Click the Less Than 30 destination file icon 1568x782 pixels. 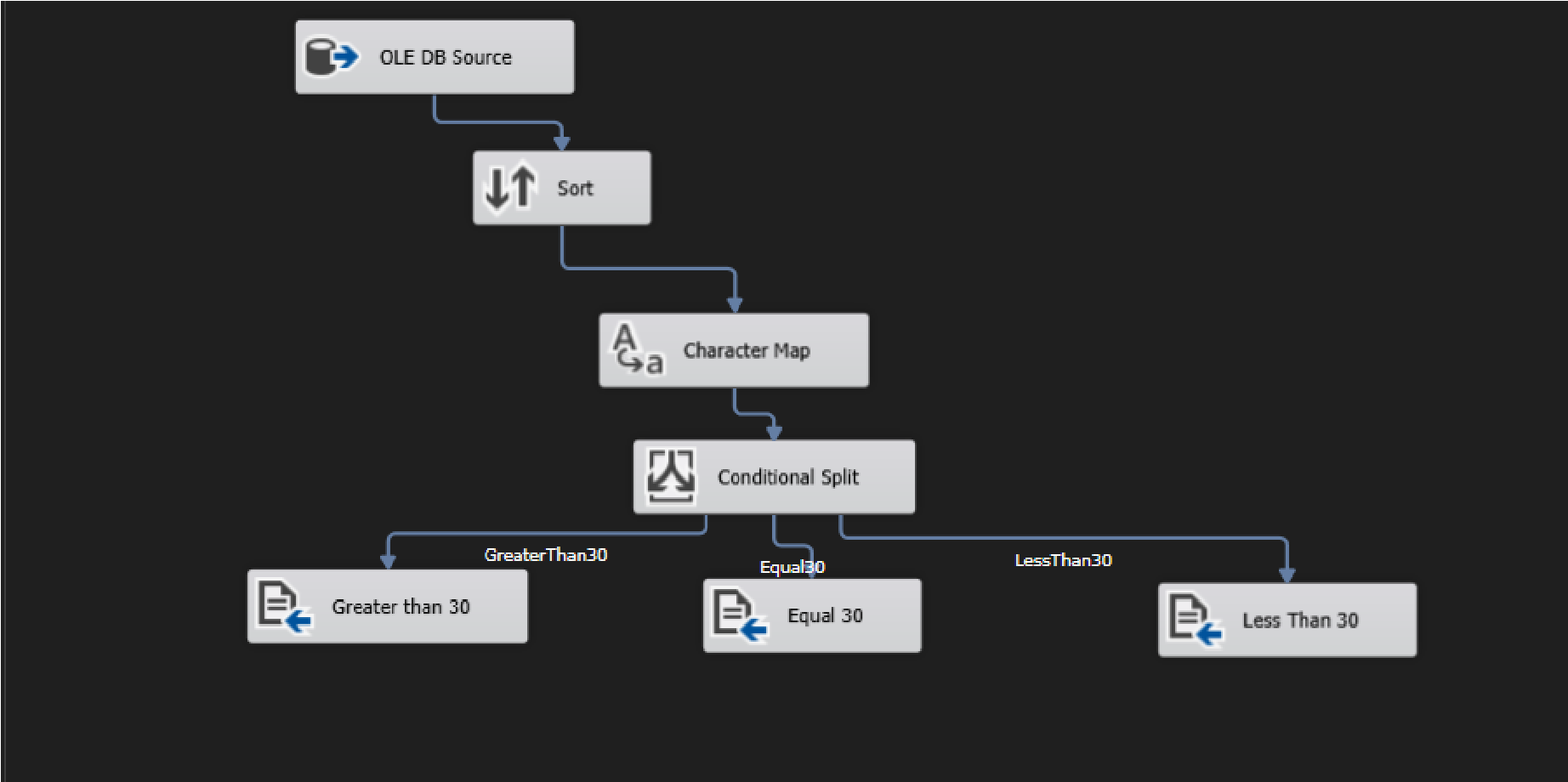(1190, 619)
